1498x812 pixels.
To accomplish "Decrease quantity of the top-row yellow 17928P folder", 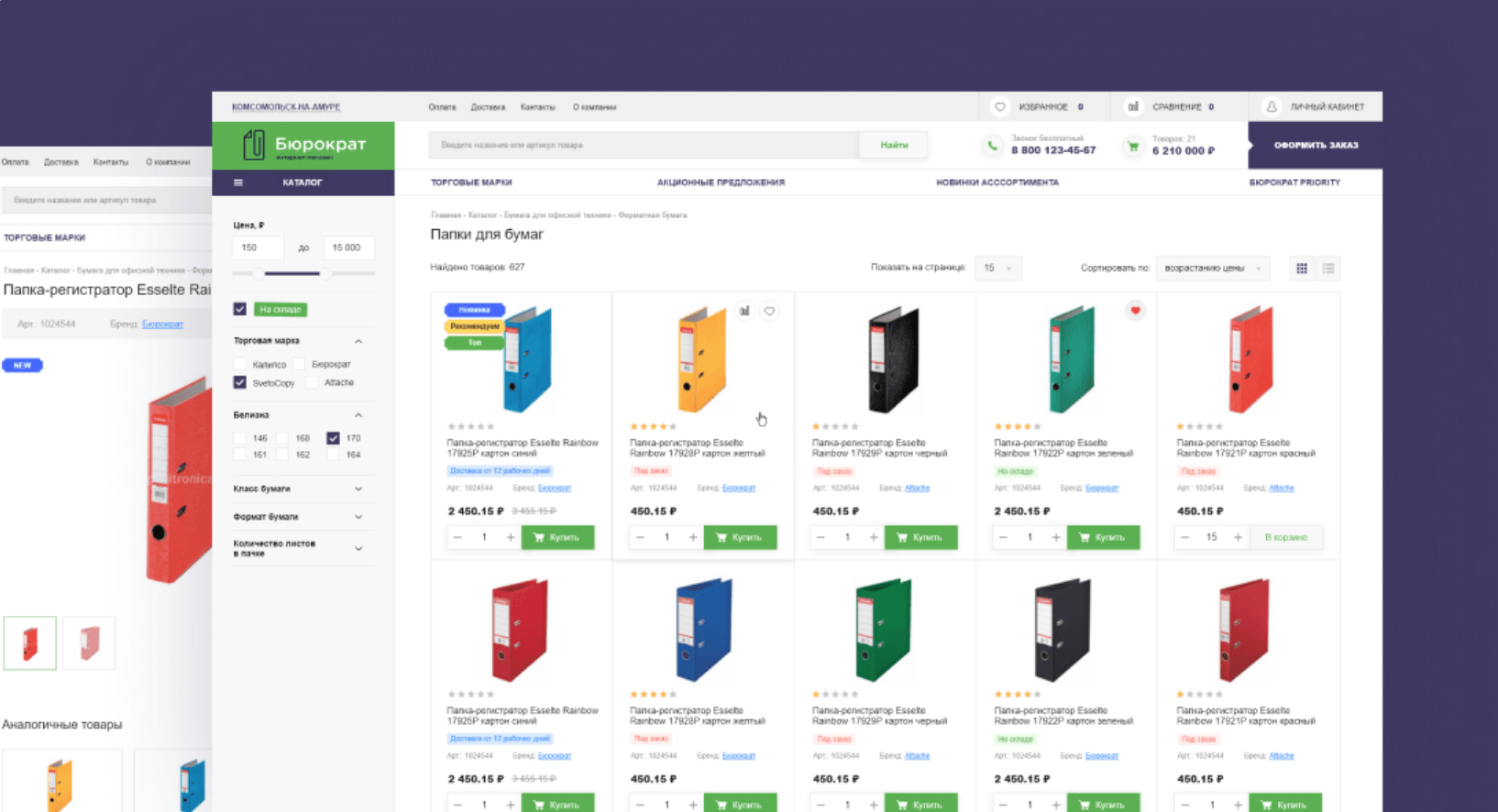I will tap(640, 537).
